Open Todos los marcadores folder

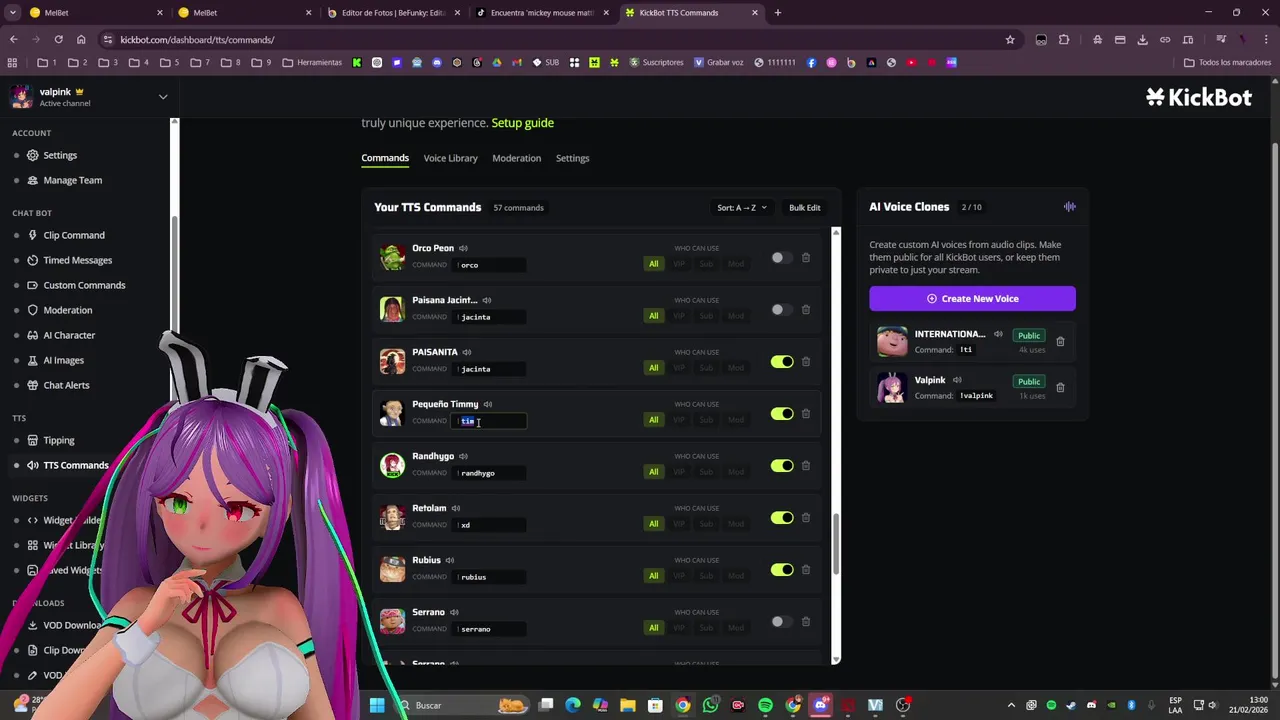[x=1227, y=62]
